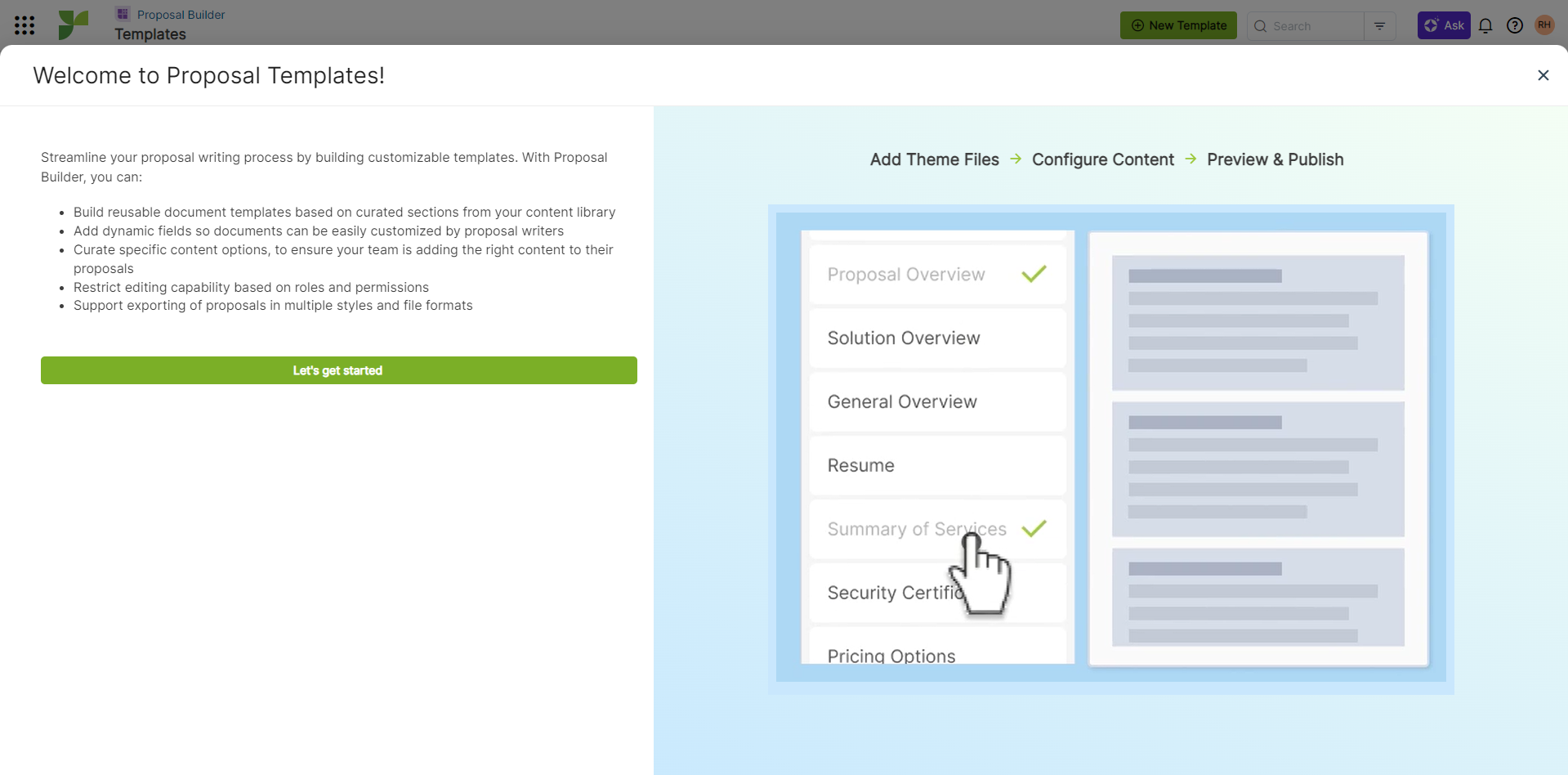Image resolution: width=1568 pixels, height=775 pixels.
Task: Click the magnifier icon in Search
Action: (1260, 26)
